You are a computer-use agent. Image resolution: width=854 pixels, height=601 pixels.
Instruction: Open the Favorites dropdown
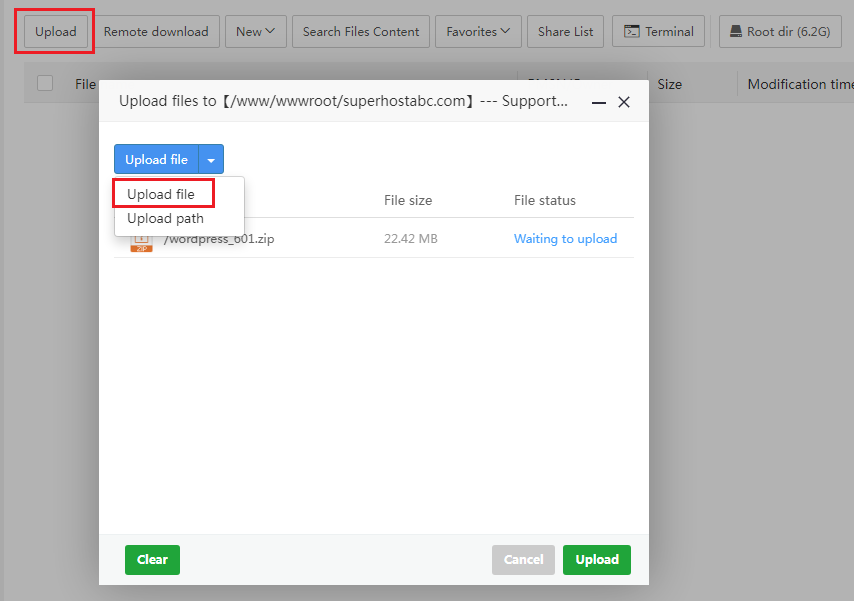point(477,32)
